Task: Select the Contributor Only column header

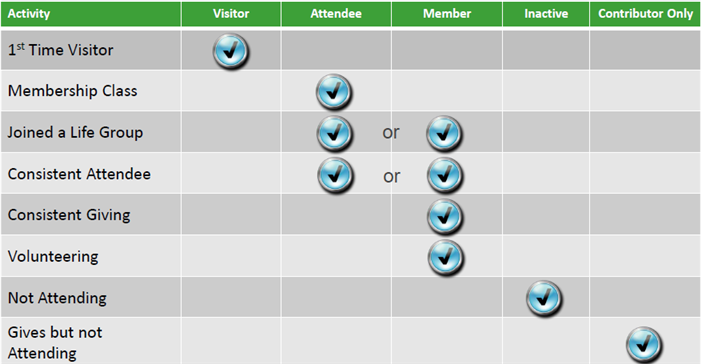Action: (x=645, y=14)
